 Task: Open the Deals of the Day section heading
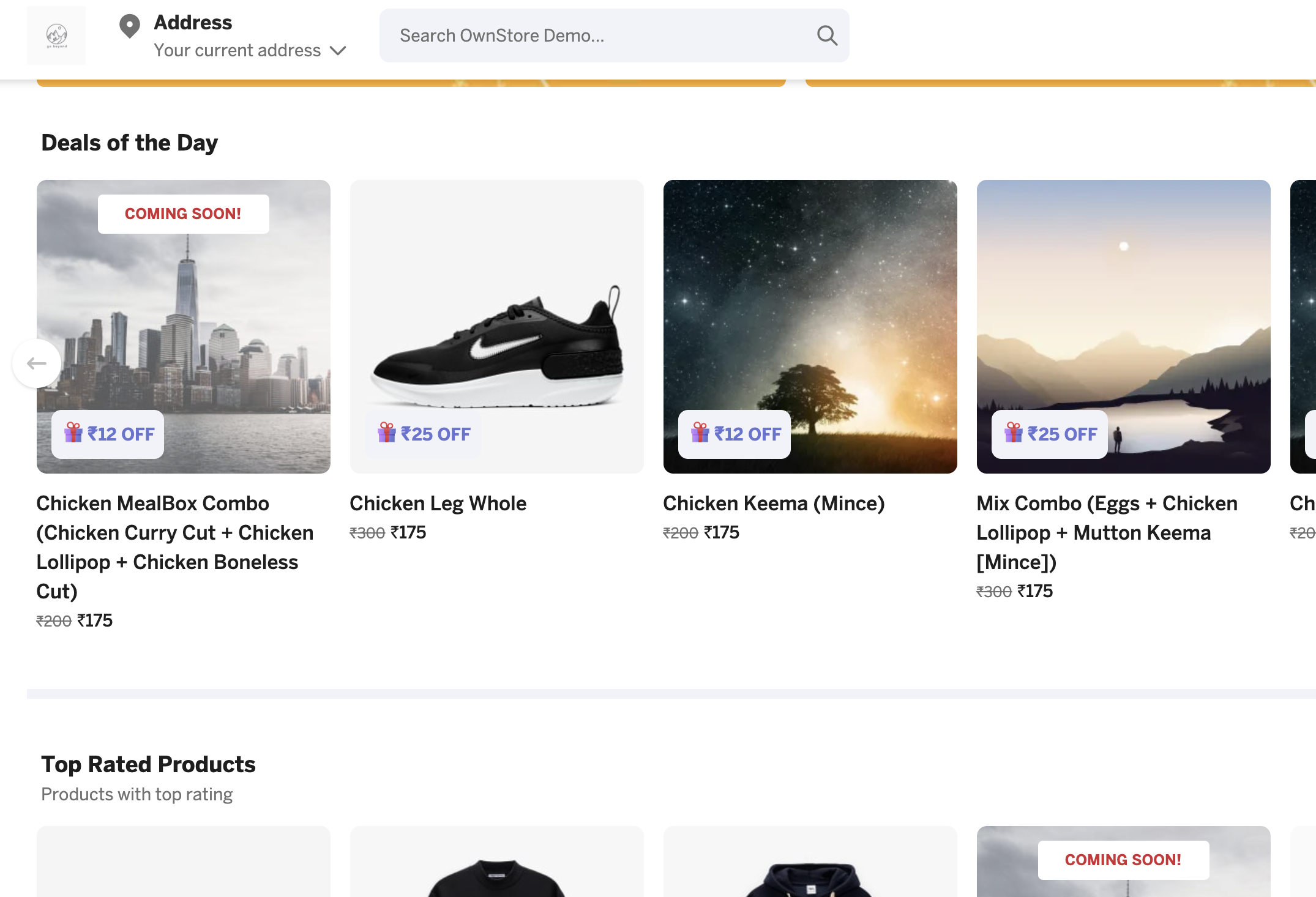click(x=129, y=142)
